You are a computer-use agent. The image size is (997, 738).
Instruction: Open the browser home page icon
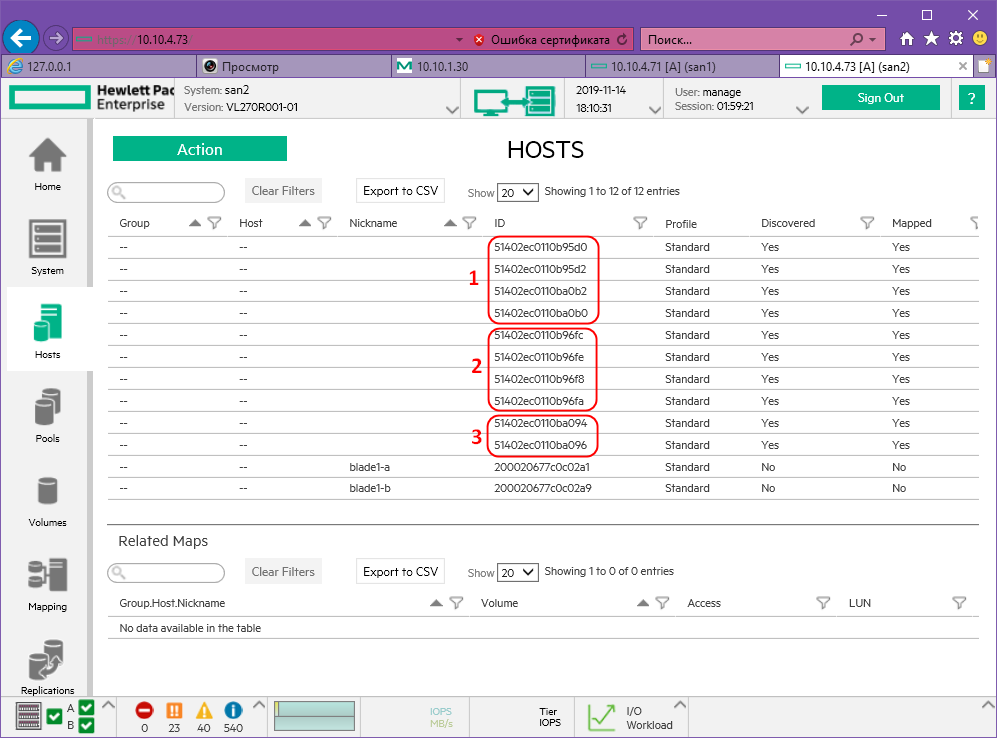click(x=907, y=39)
